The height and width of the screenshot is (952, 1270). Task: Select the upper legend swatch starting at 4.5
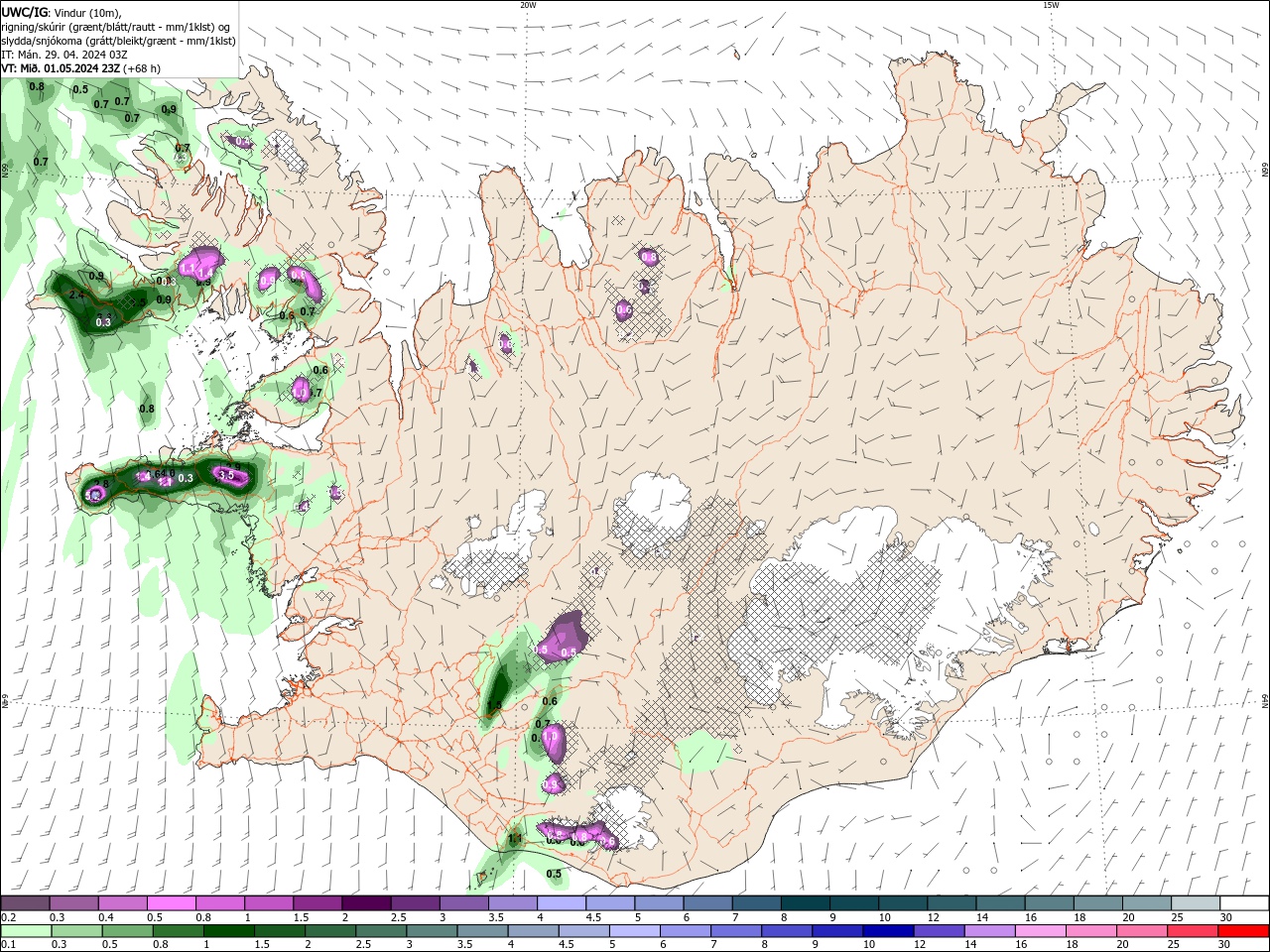(x=609, y=903)
